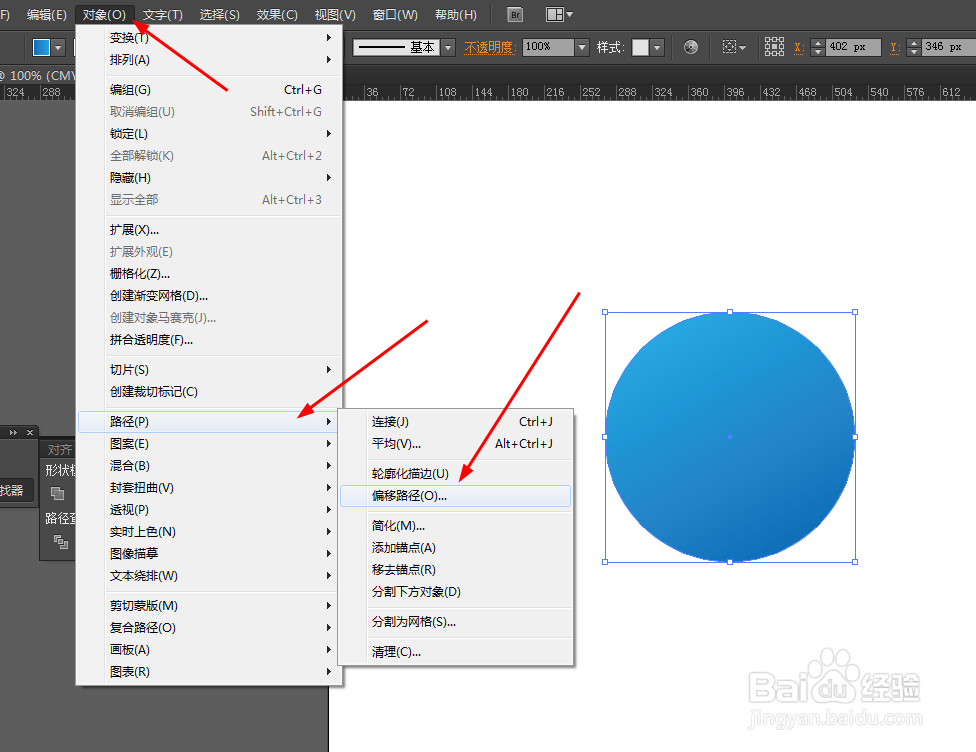
Task: Expand the 实时上色(N) submenu
Action: 209,532
